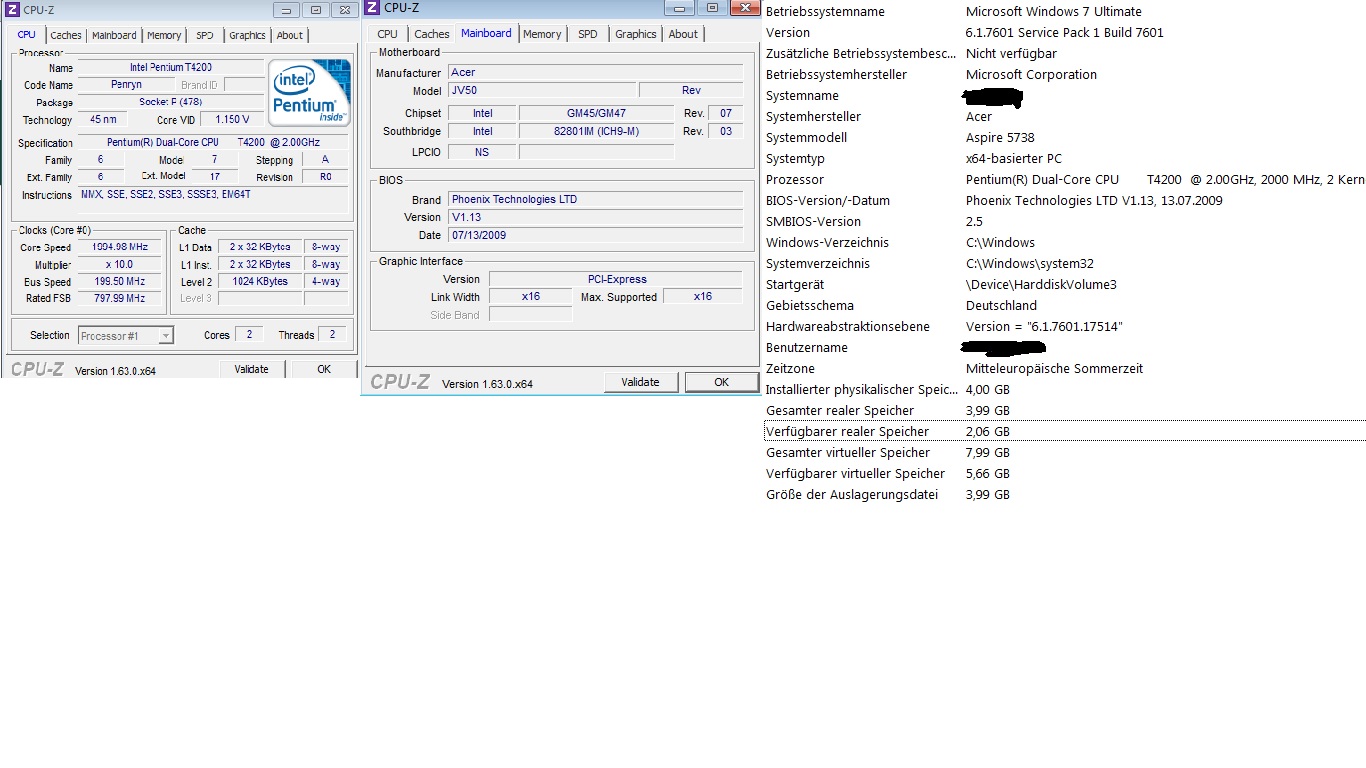Switch to the Mainboard tab in the left CPU-Z window
The image size is (1366, 768).
[114, 35]
